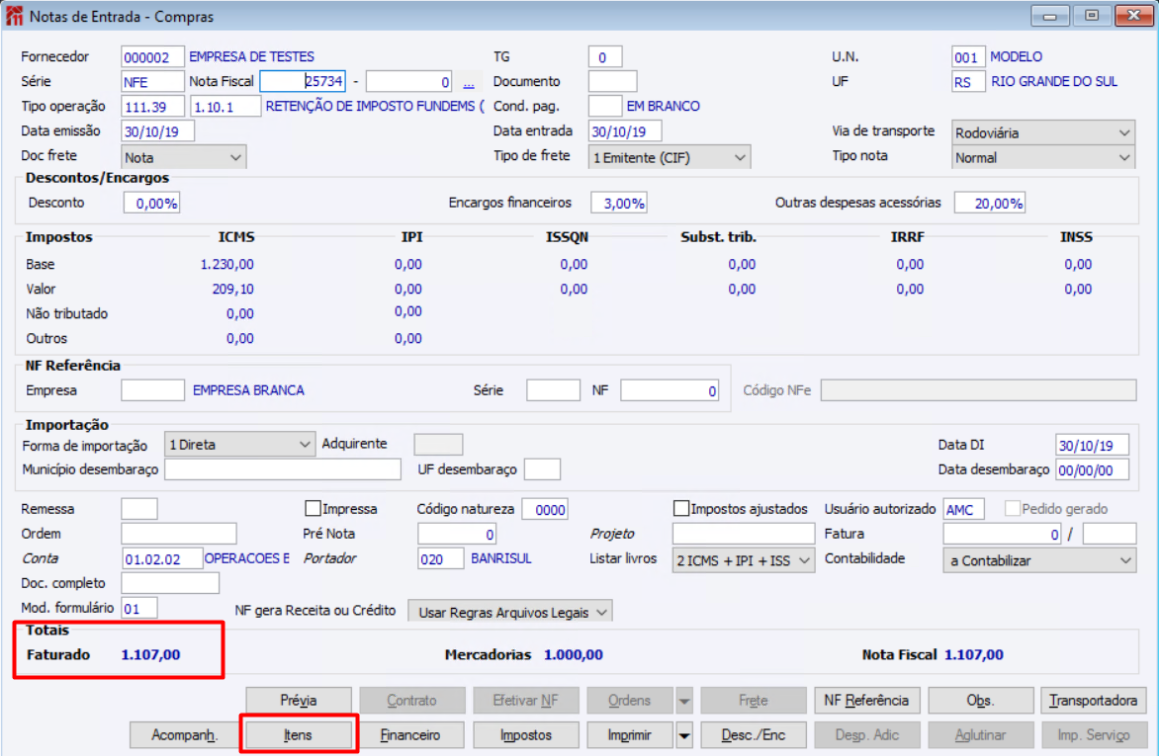Click the Desp. Adic button
1159x756 pixels.
tap(867, 735)
